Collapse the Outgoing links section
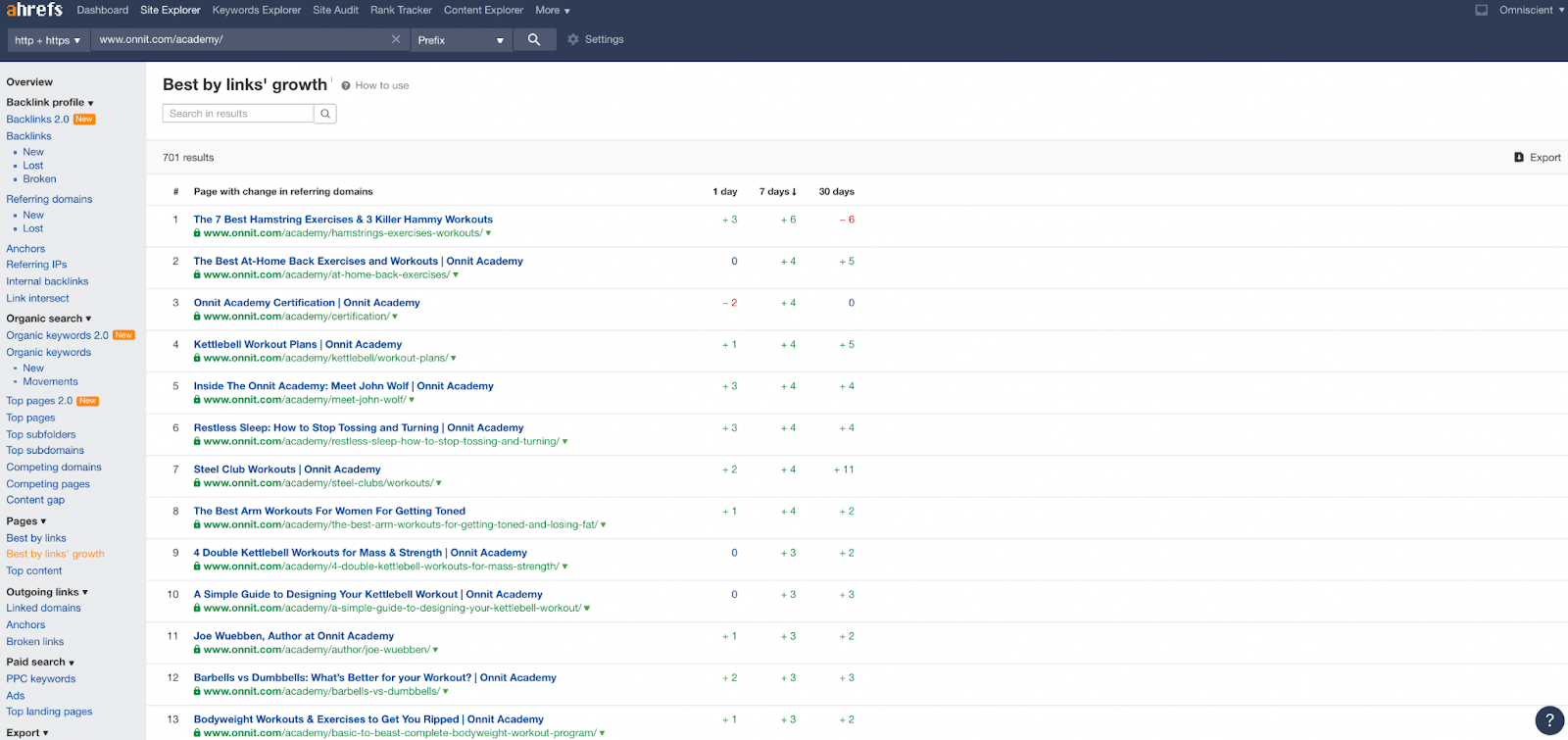This screenshot has height=740, width=1568. coord(47,592)
